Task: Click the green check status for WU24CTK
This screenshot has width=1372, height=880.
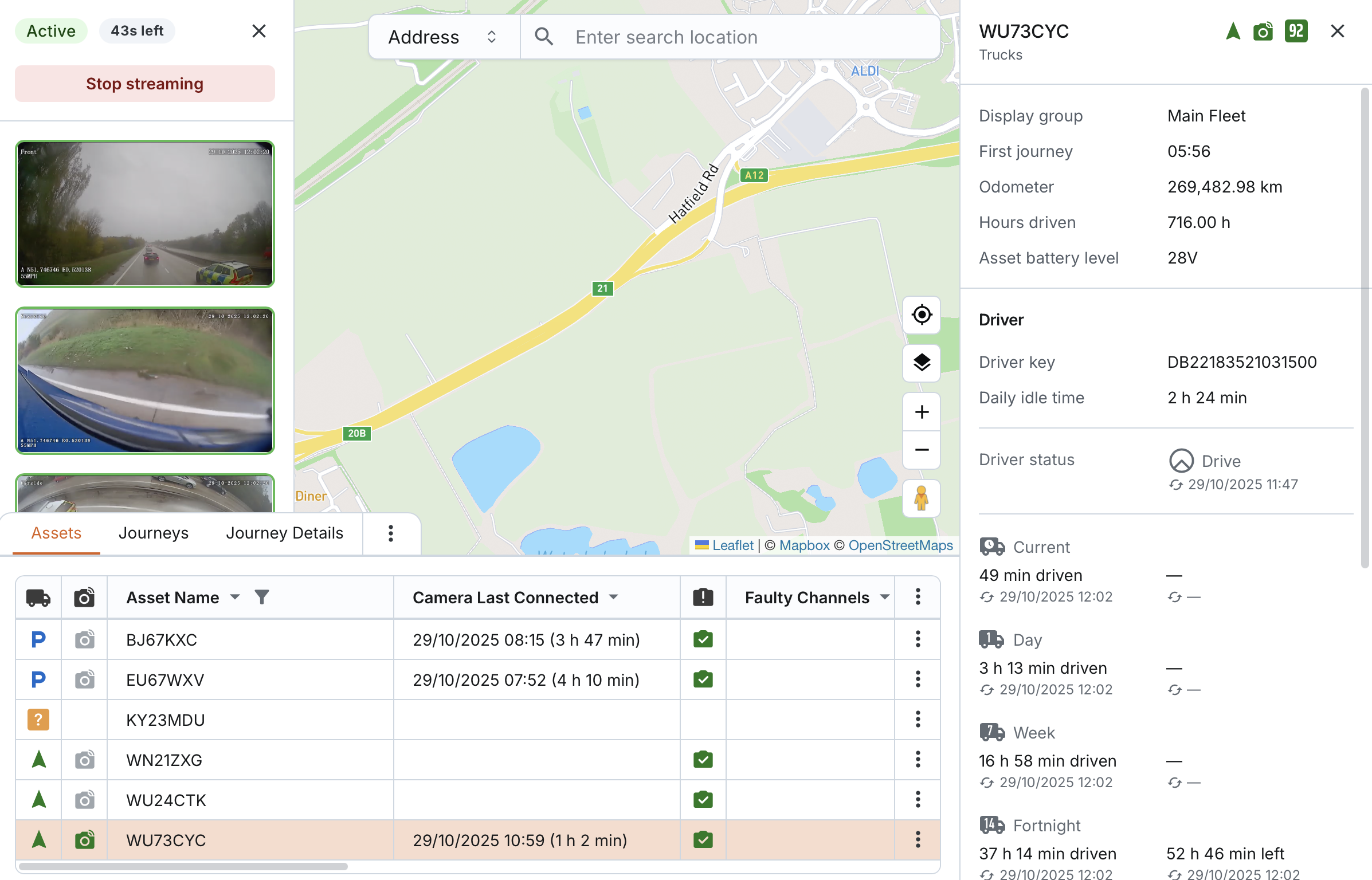Action: pyautogui.click(x=703, y=800)
